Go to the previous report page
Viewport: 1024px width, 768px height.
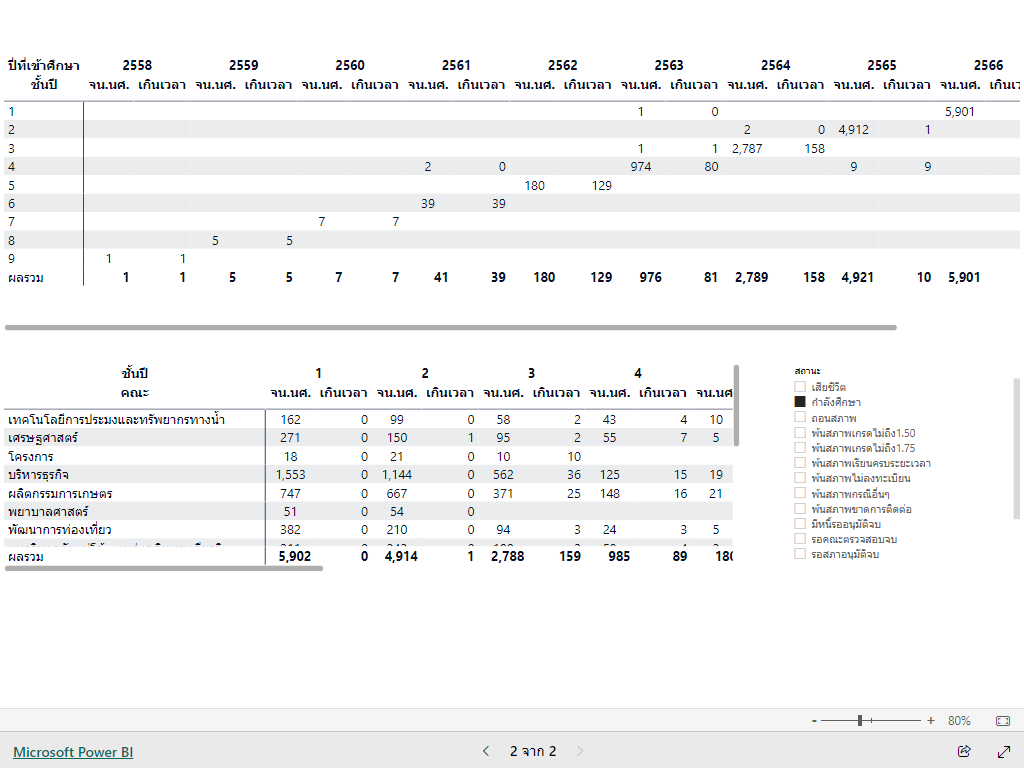tap(486, 751)
